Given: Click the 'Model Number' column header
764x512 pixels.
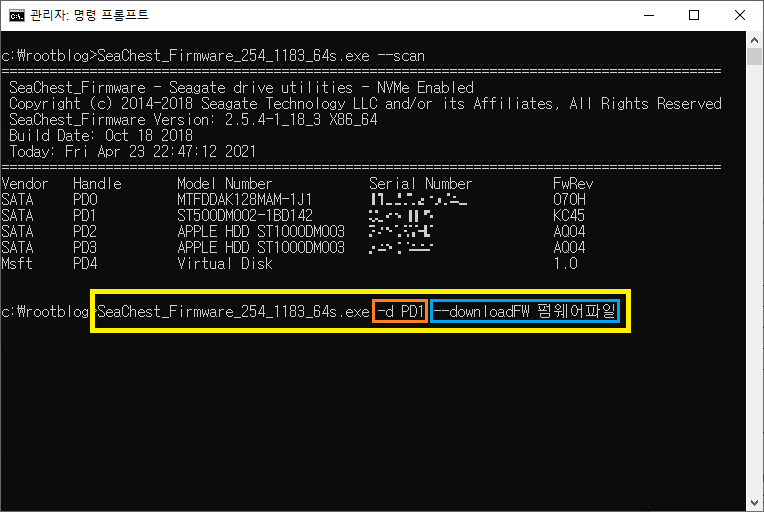Looking at the screenshot, I should 225,184.
